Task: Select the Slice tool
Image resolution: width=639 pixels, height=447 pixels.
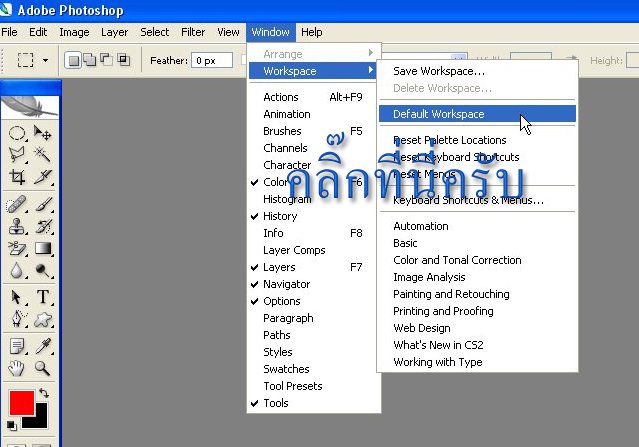Action: pos(42,177)
